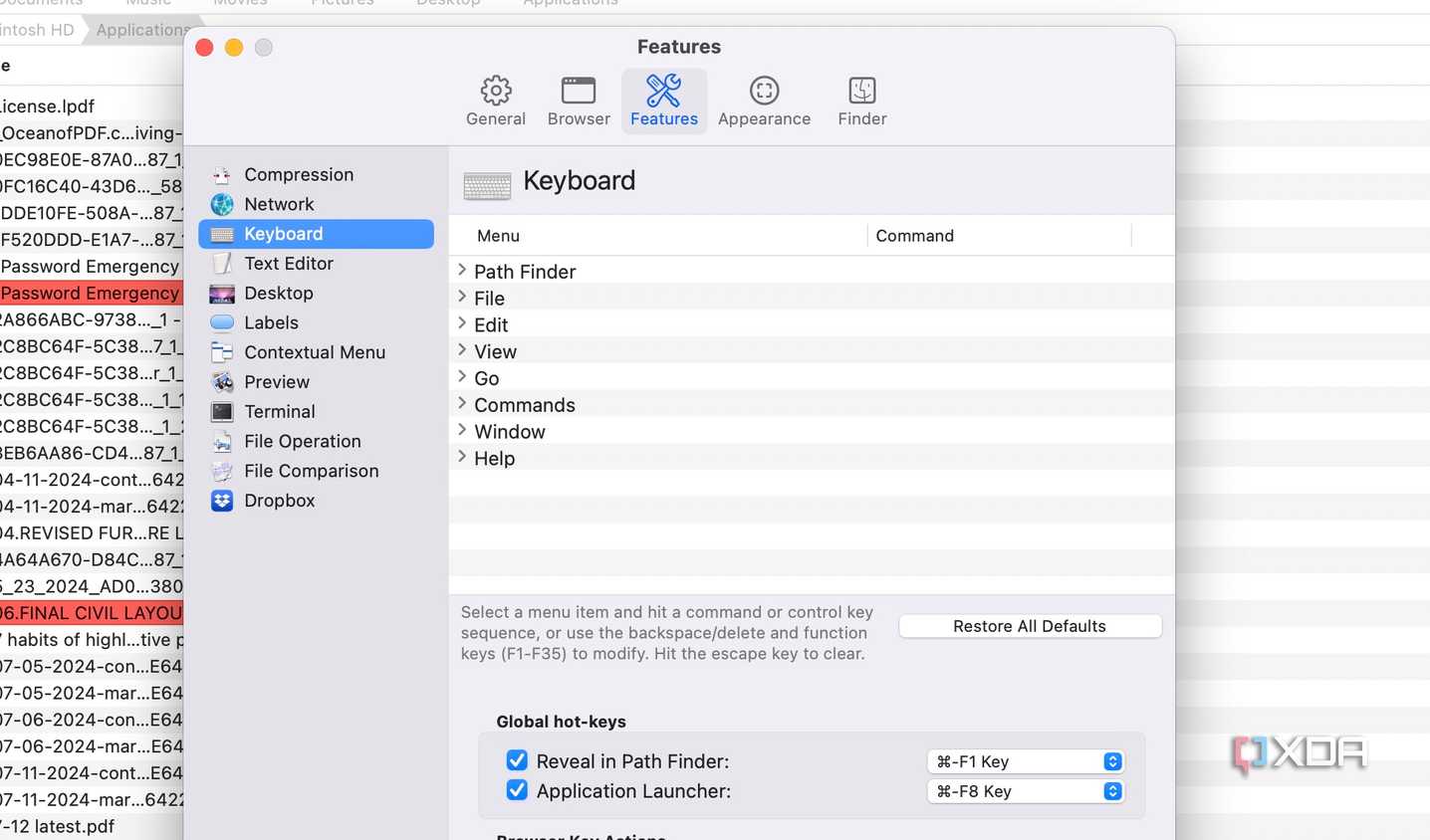Click the File Operation sidebar icon
Image resolution: width=1430 pixels, height=840 pixels.
click(x=222, y=441)
